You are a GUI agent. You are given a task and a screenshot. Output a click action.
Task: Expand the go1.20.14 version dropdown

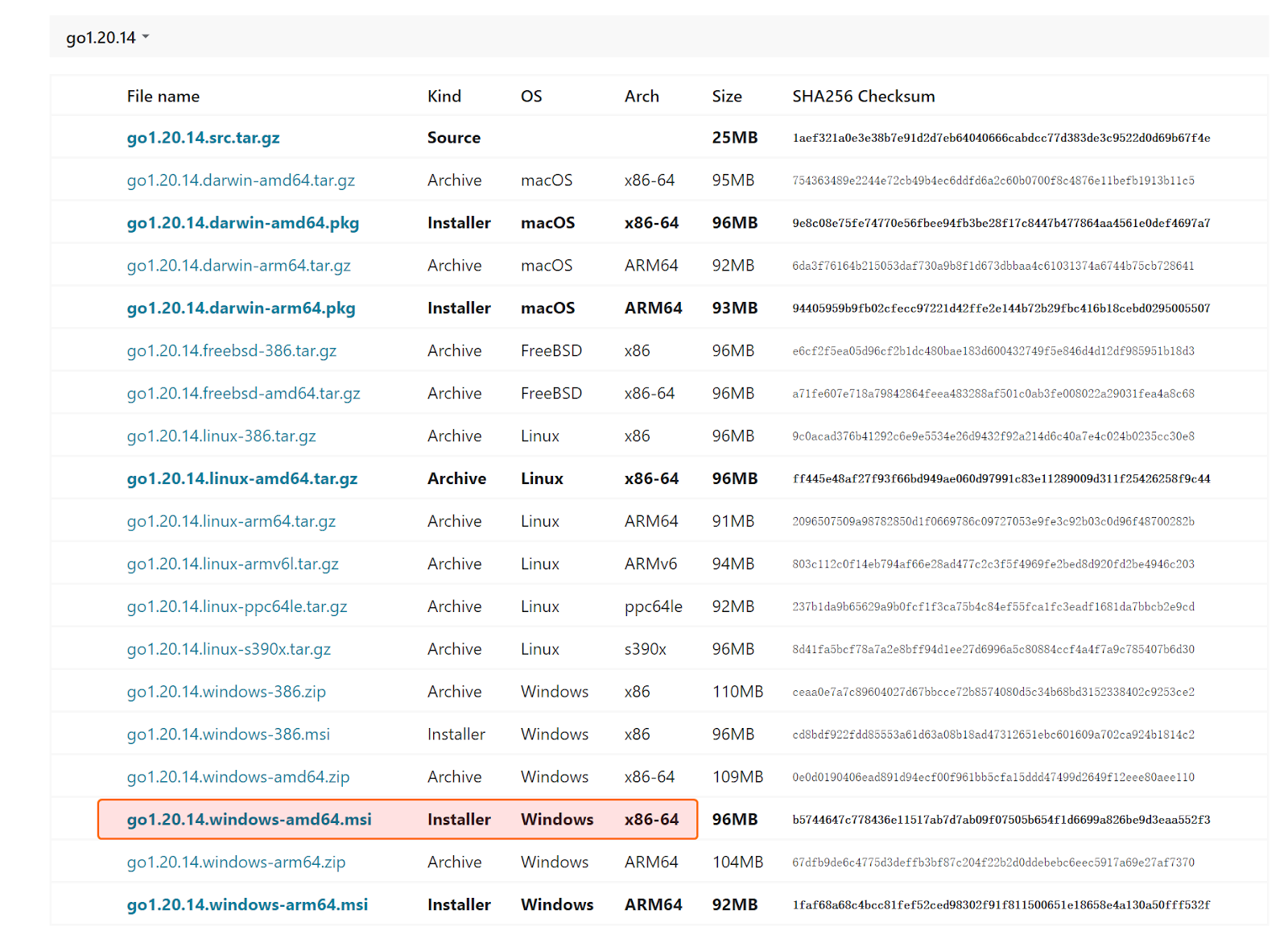pos(108,38)
